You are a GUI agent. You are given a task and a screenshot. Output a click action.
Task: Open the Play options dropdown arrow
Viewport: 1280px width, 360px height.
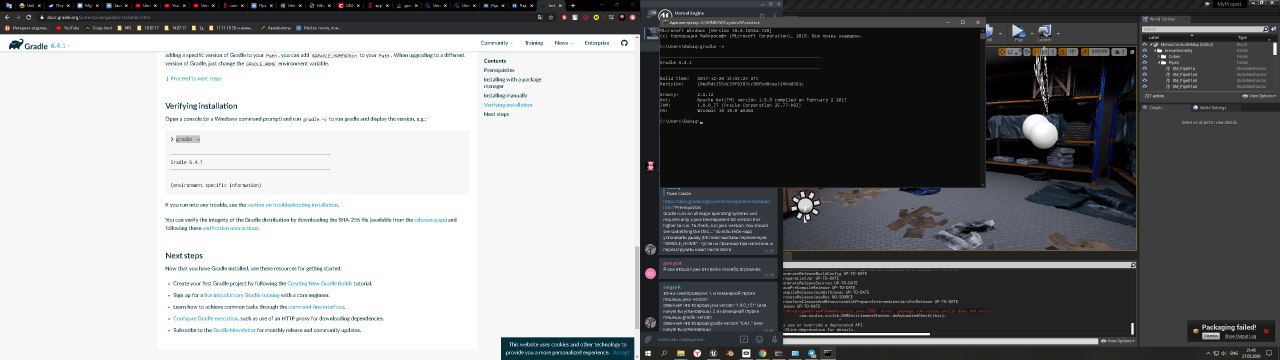[x=1032, y=34]
